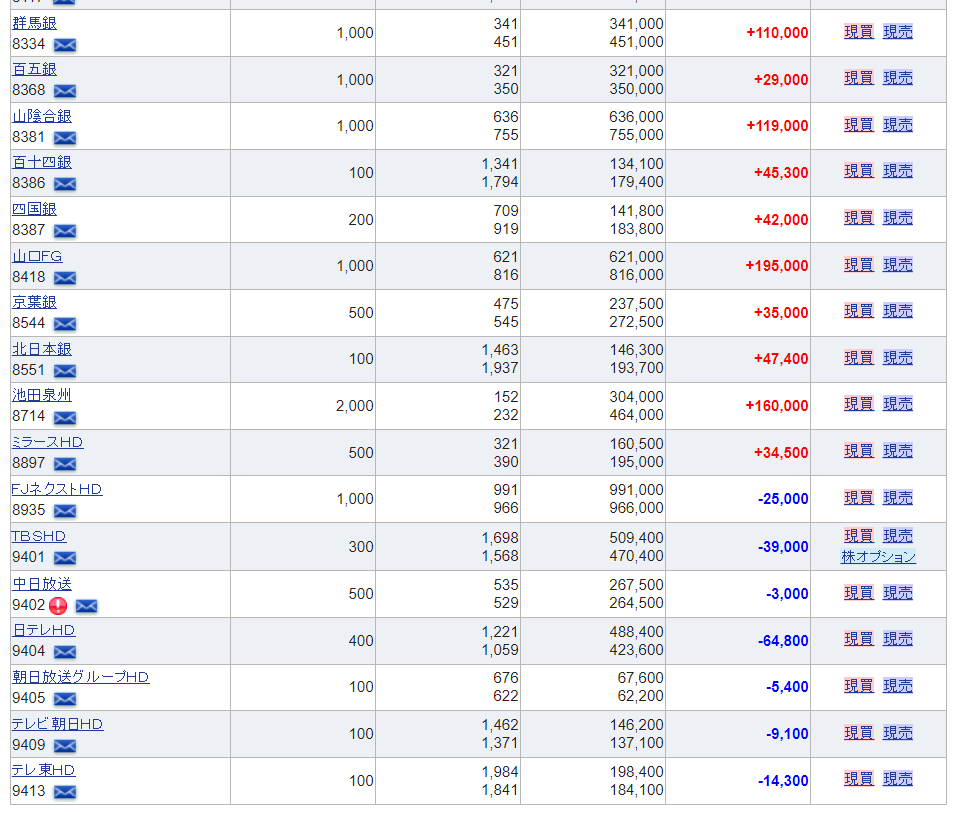958x813 pixels.
Task: Open the ミラースHD stock link
Action: (x=48, y=442)
